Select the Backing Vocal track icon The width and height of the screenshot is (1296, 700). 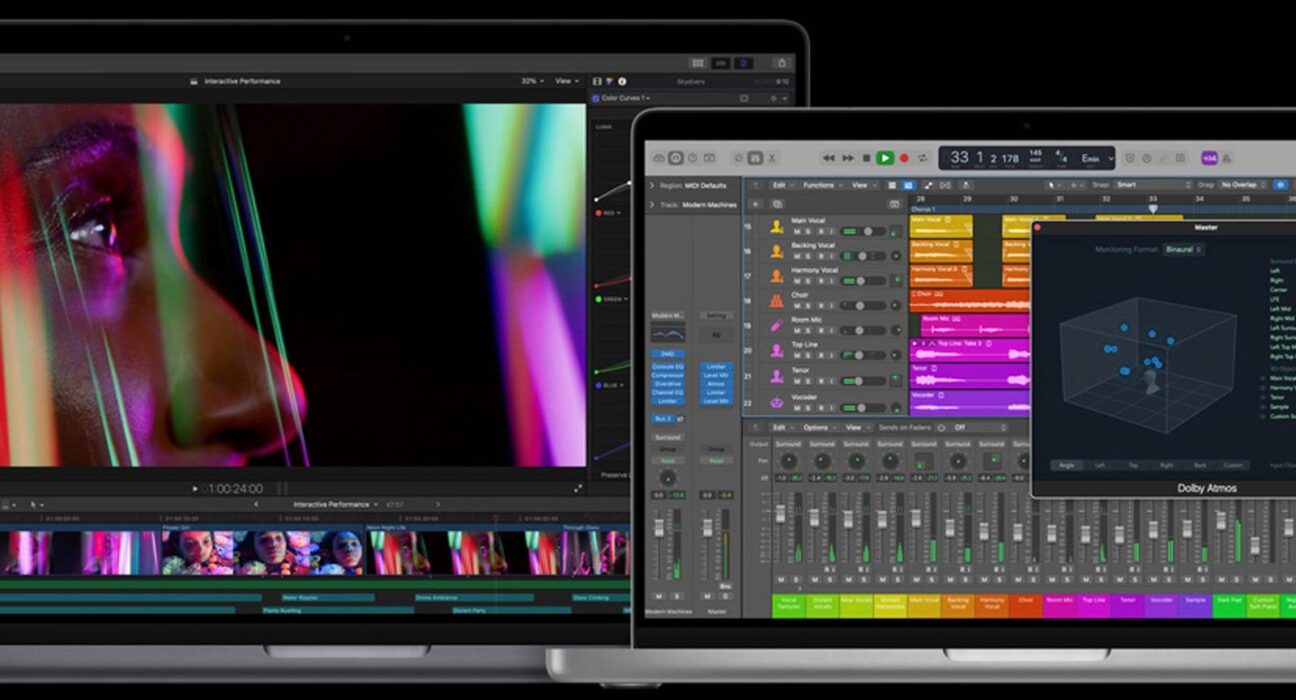coord(776,252)
